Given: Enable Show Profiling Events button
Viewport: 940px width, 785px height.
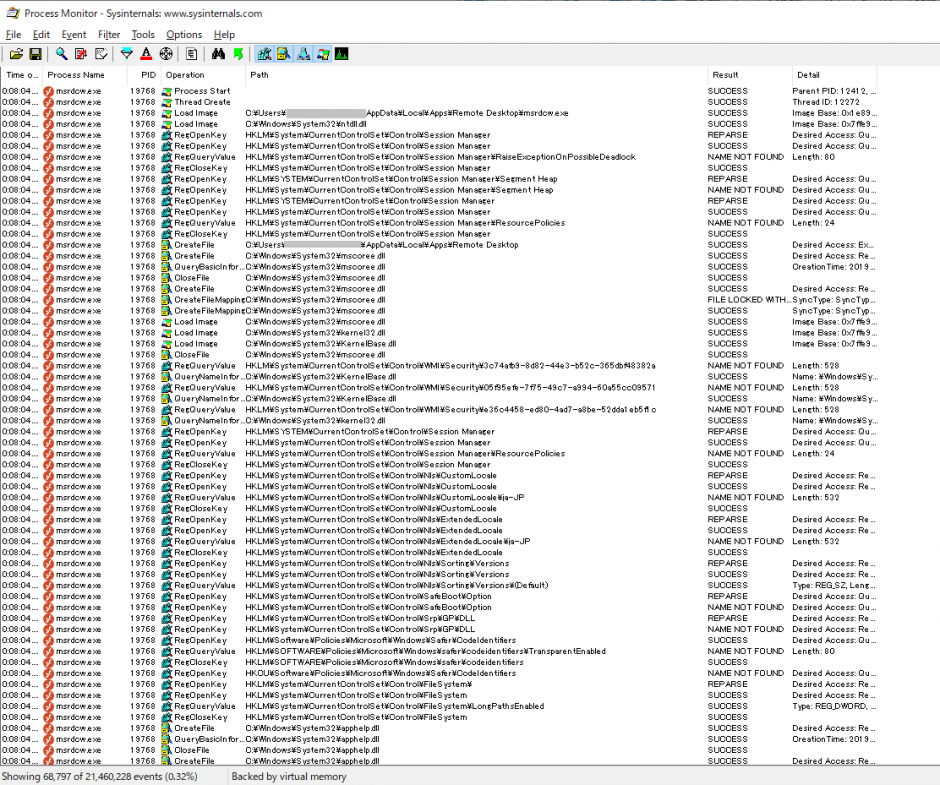Looking at the screenshot, I should [341, 54].
